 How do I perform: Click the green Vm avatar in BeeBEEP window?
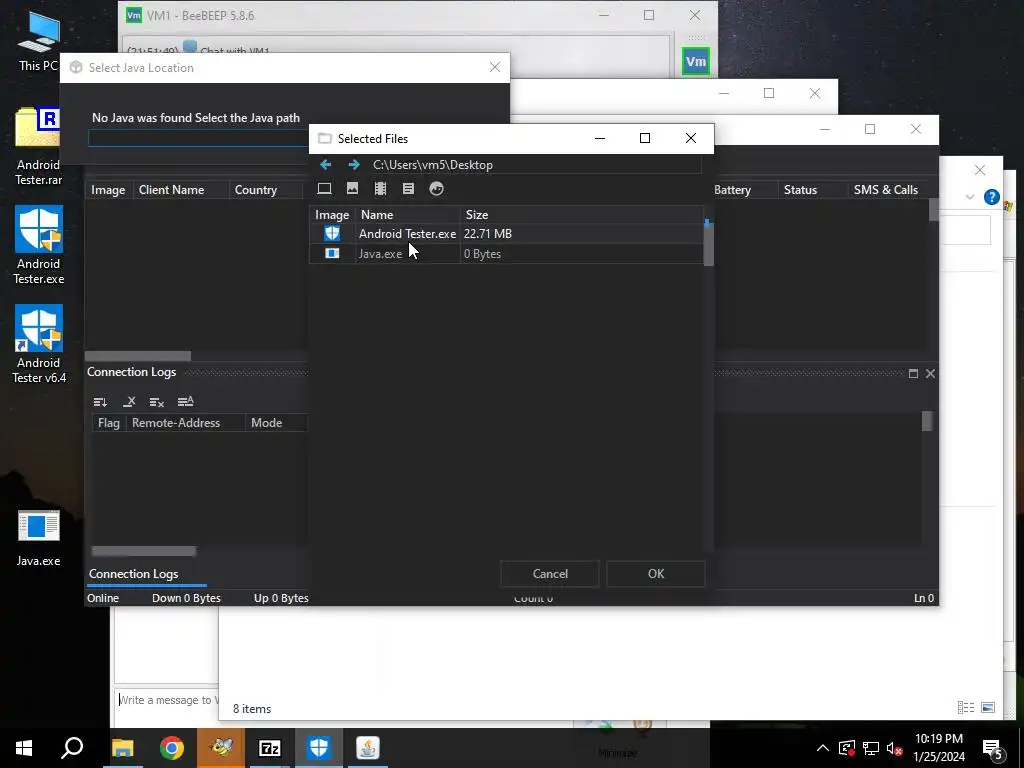(696, 61)
